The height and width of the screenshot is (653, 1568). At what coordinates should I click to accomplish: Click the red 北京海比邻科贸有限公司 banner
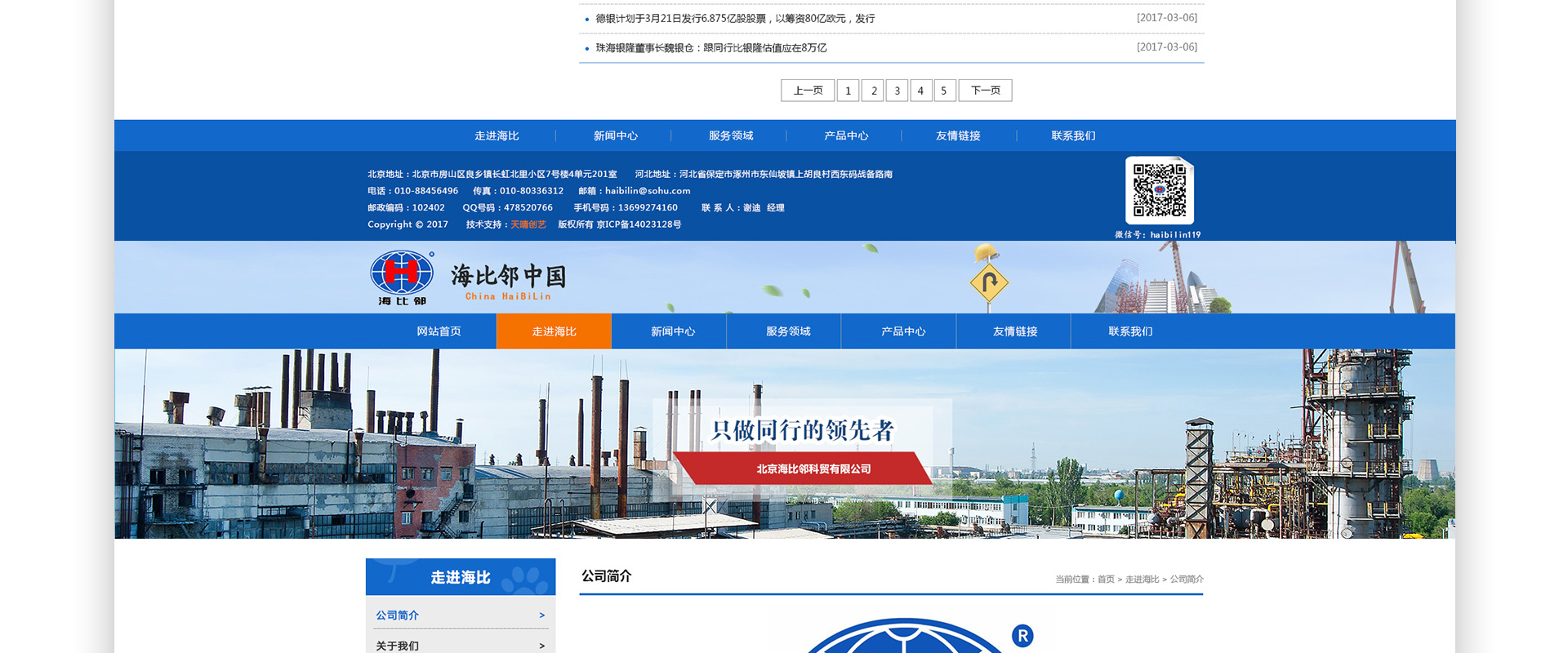click(813, 469)
